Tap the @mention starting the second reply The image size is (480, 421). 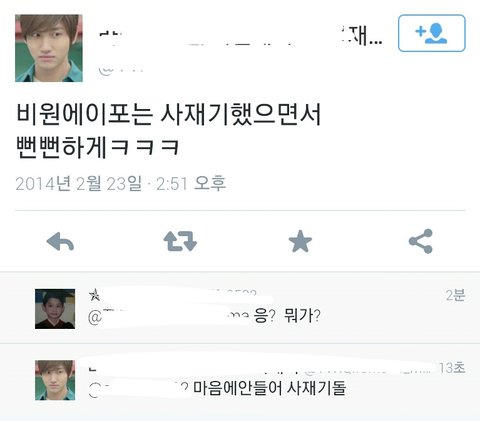pos(138,389)
